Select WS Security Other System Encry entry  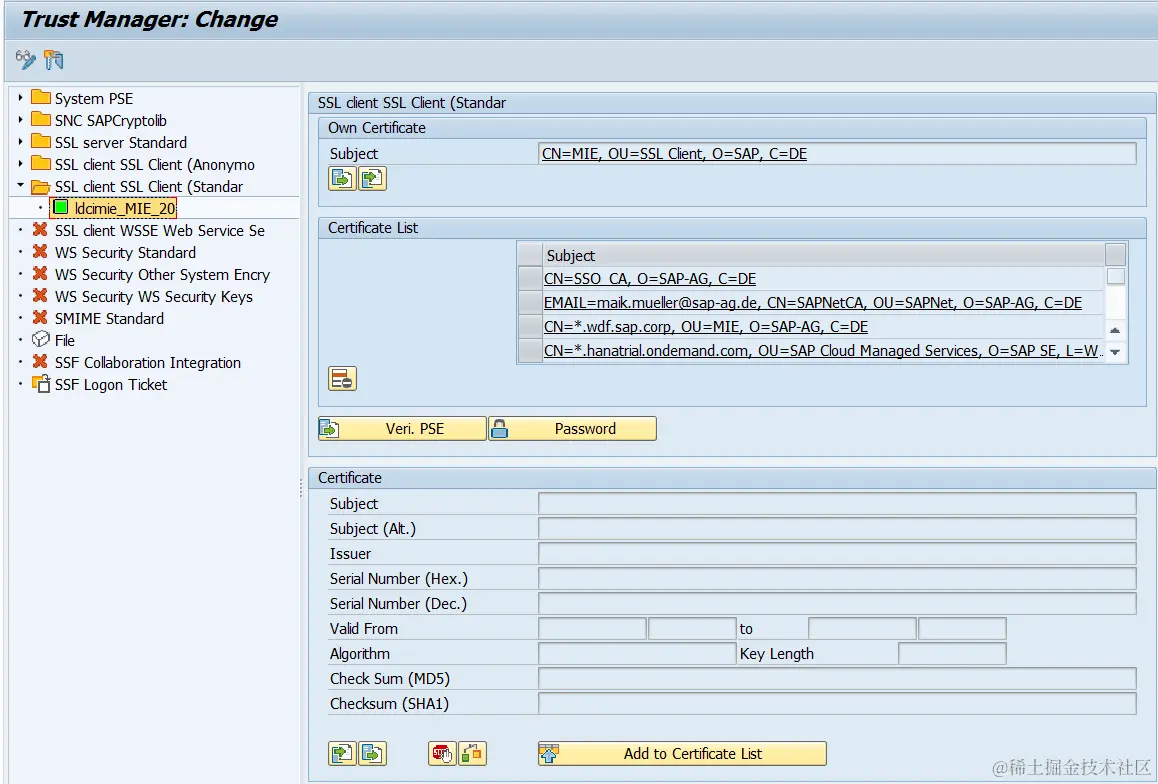(162, 275)
